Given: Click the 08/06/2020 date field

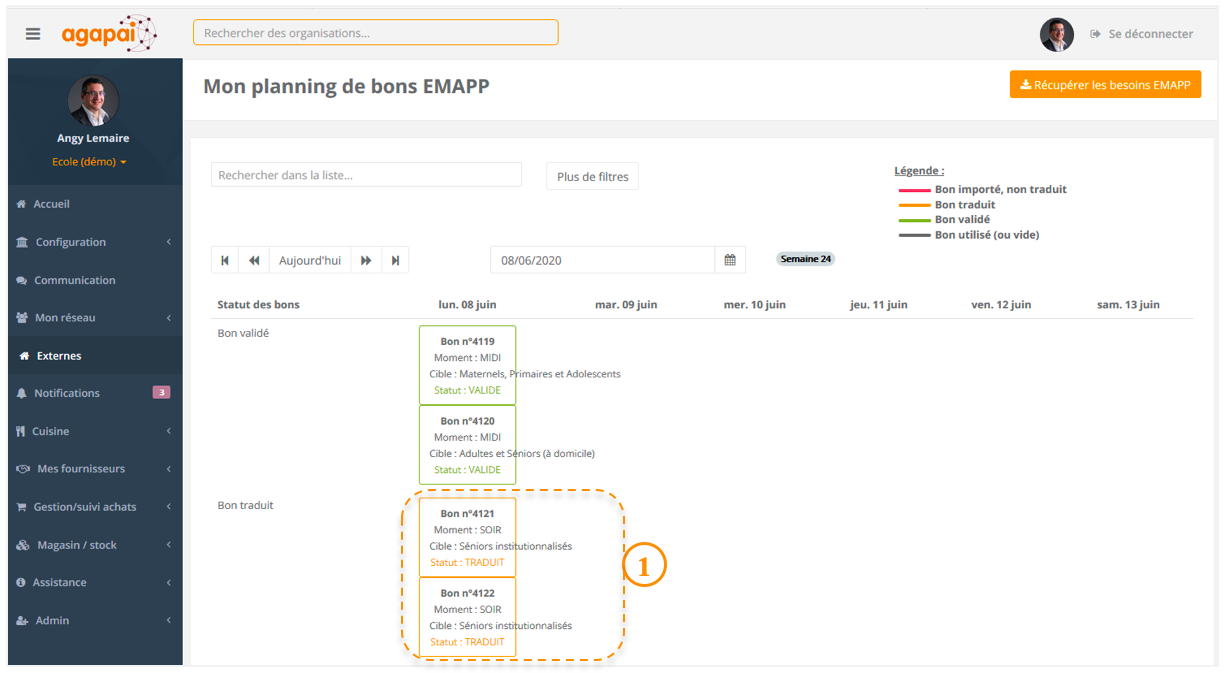Looking at the screenshot, I should 602,260.
